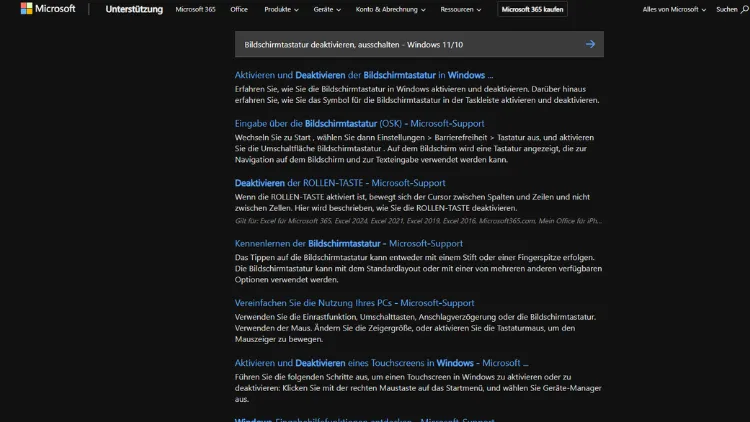Image resolution: width=750 pixels, height=422 pixels.
Task: Click the Suchen label in header
Action: pos(727,10)
